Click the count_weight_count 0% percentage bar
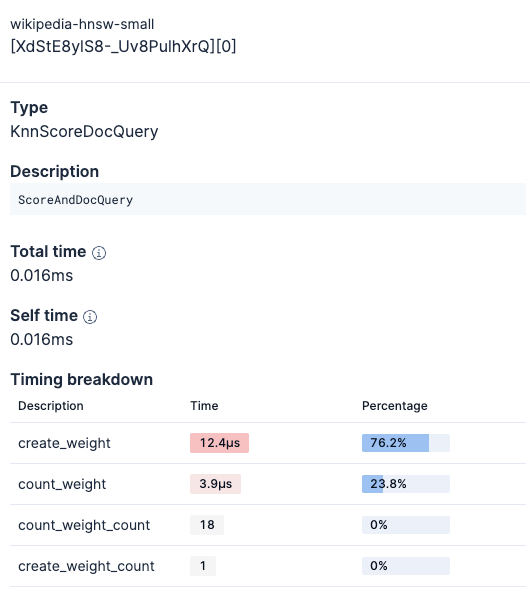Viewport: 530px width, 592px height. (406, 525)
